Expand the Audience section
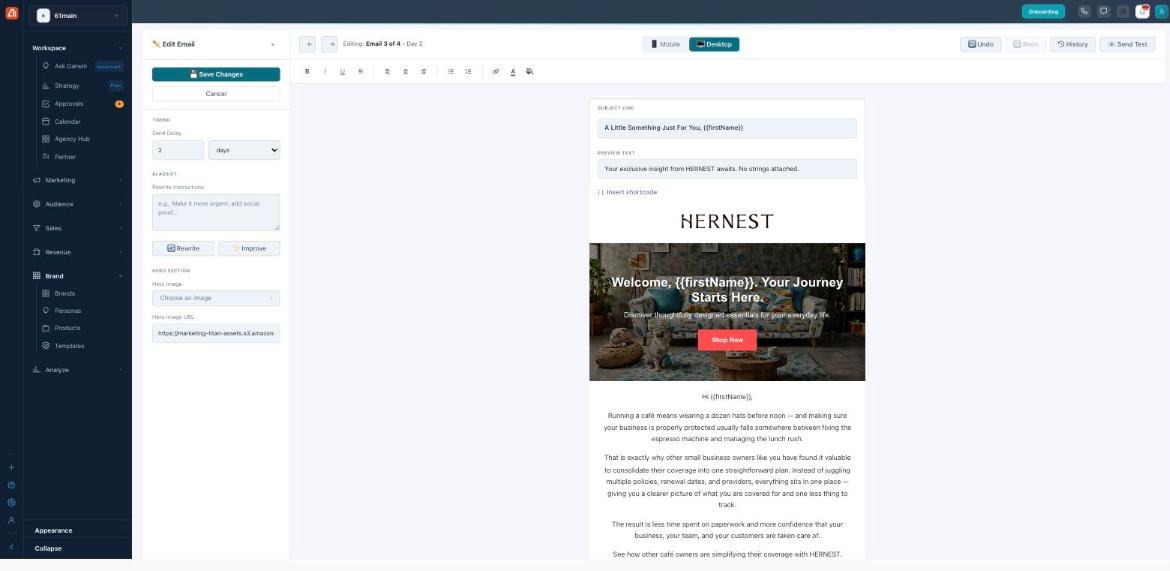This screenshot has width=1170, height=571. [78, 204]
